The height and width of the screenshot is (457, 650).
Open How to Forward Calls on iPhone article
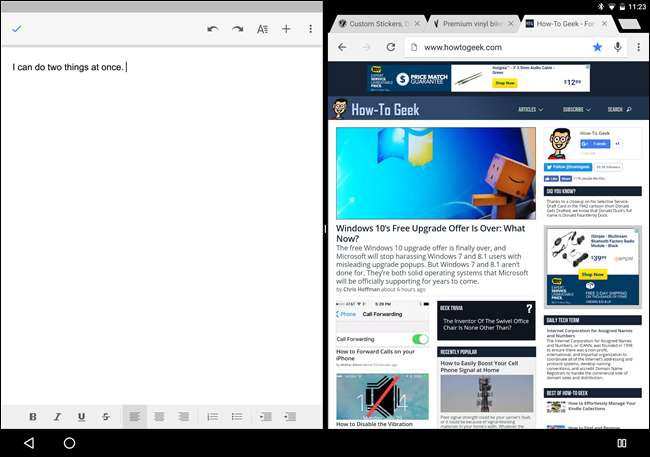(x=375, y=355)
